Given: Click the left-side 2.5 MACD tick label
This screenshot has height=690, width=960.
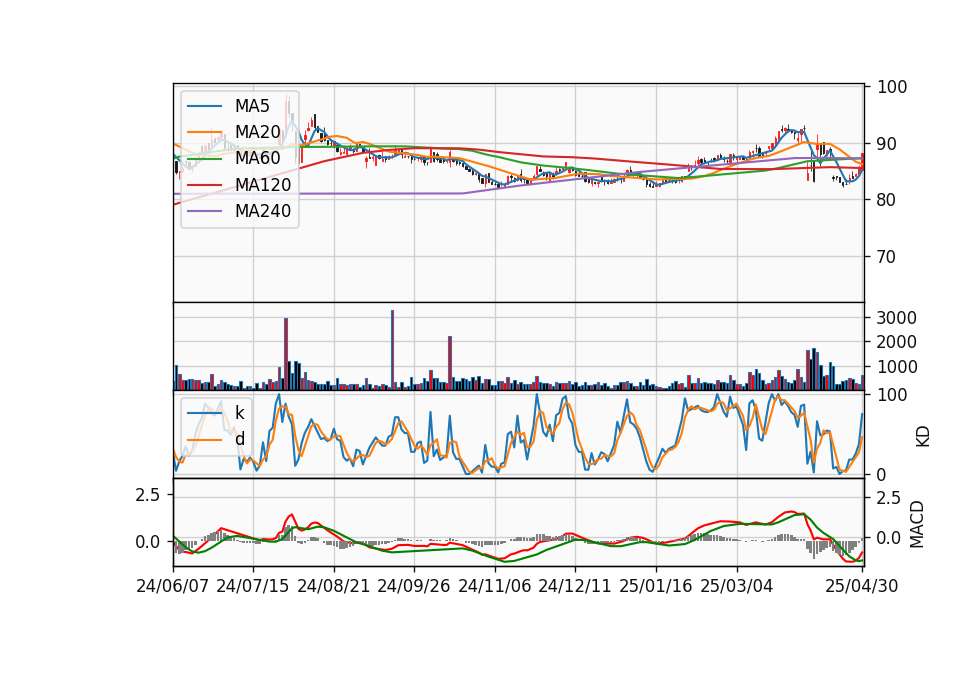Looking at the screenshot, I should point(148,495).
